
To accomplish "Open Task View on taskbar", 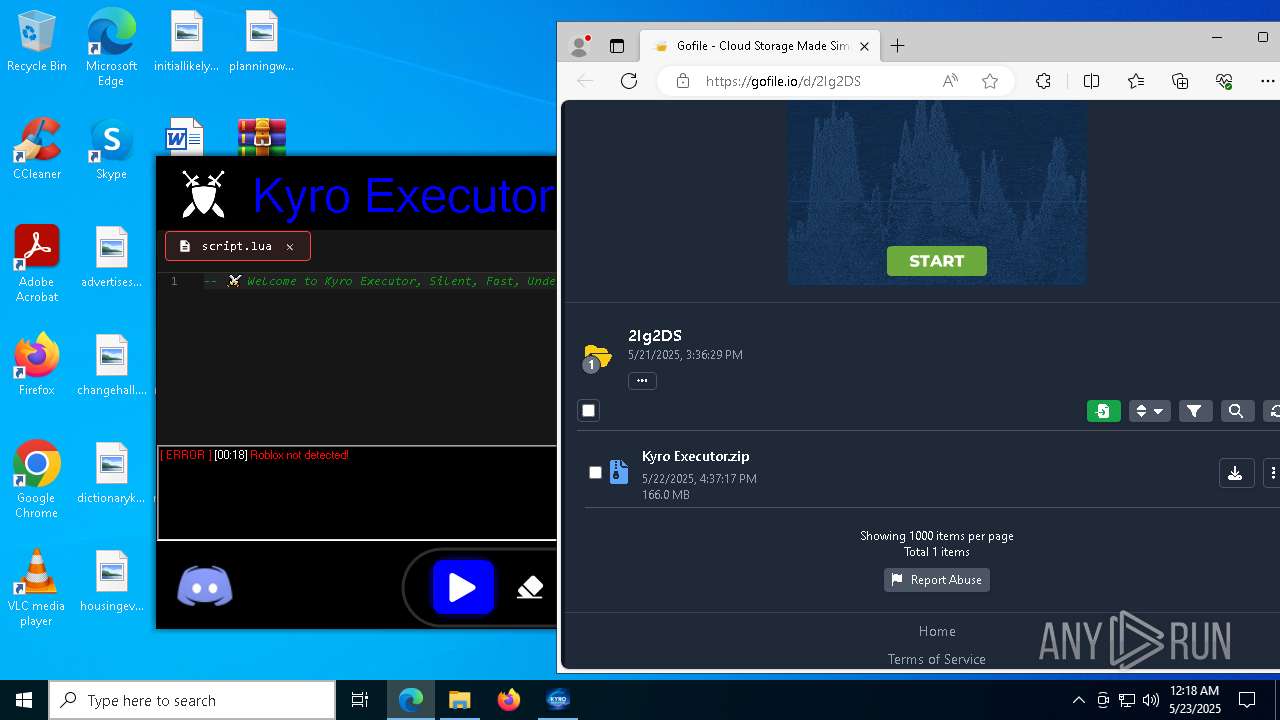I will point(360,700).
